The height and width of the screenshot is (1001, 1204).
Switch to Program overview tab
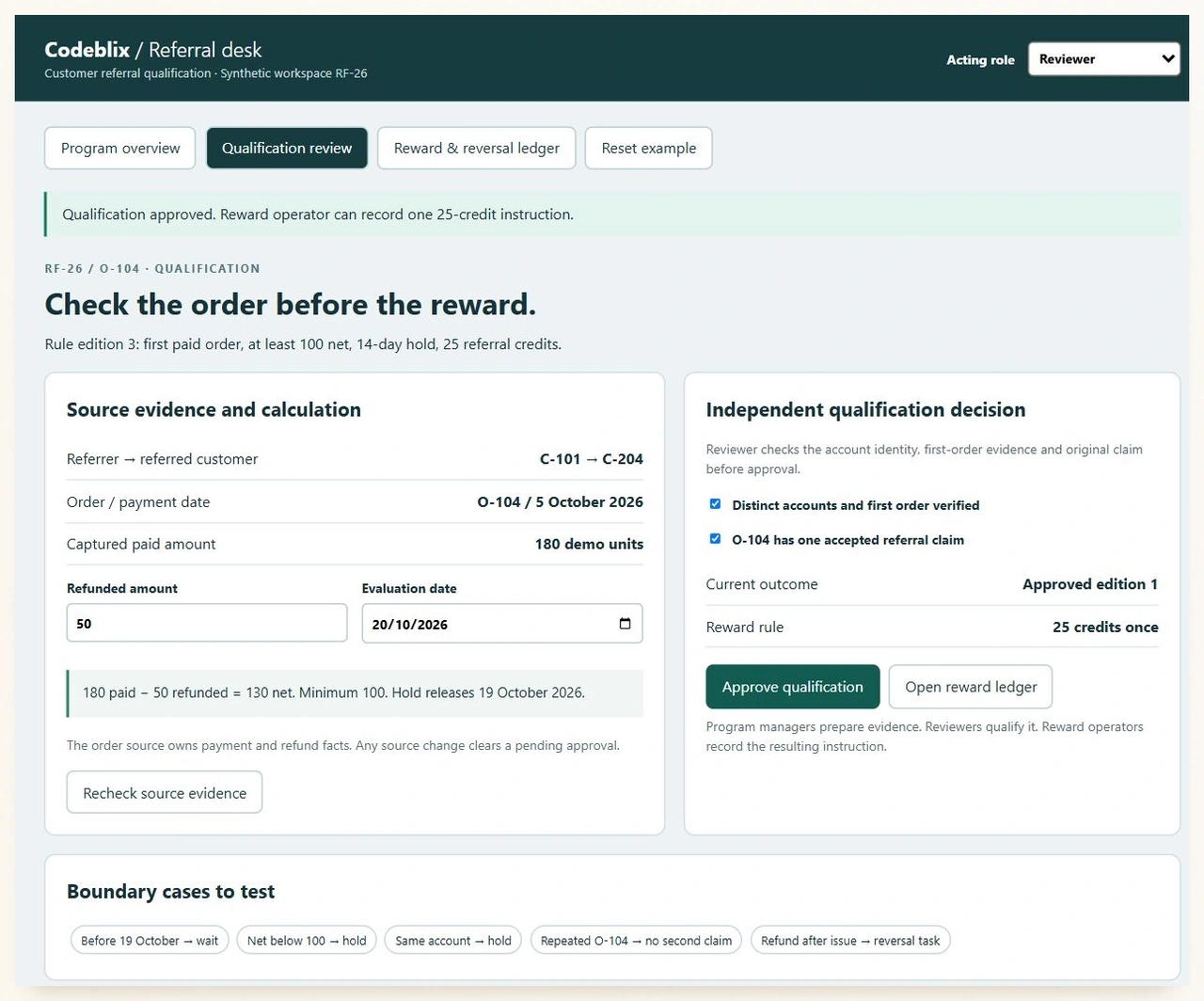pyautogui.click(x=120, y=149)
